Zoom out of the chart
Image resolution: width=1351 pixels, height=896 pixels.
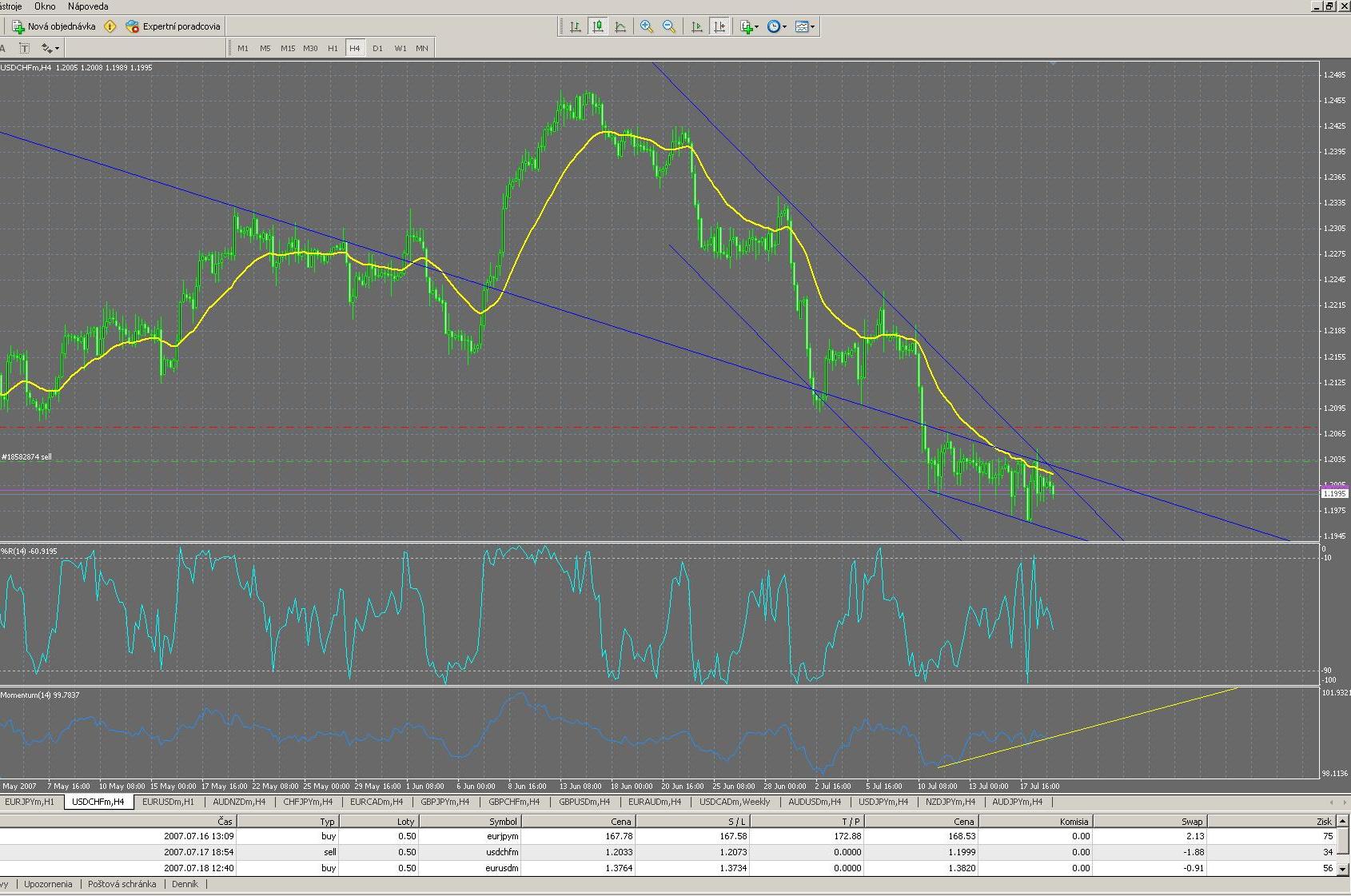669,26
